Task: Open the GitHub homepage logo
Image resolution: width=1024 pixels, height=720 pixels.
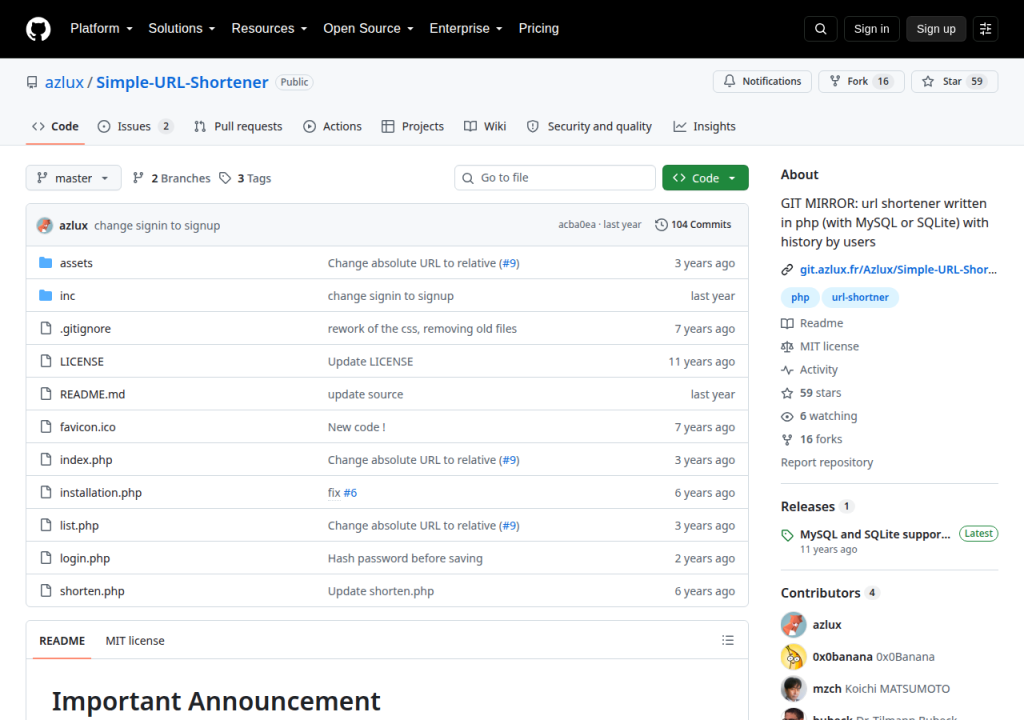Action: pyautogui.click(x=38, y=29)
